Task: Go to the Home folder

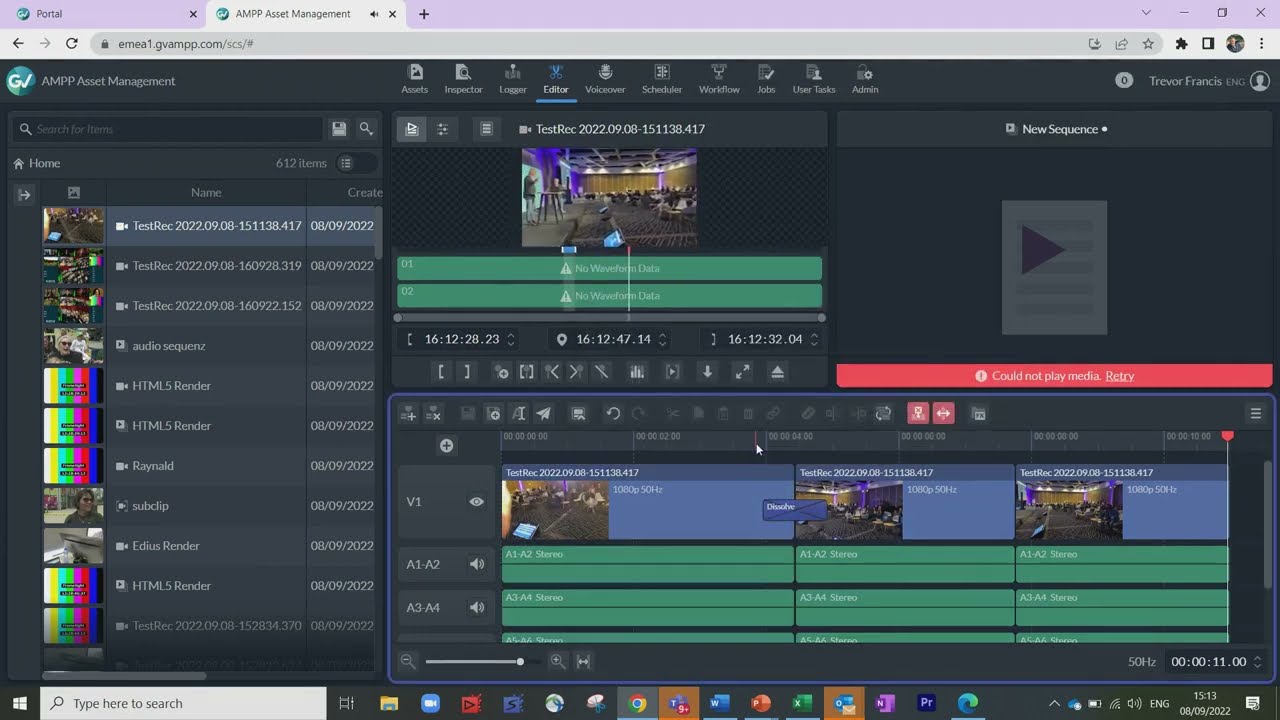Action: pyautogui.click(x=37, y=163)
